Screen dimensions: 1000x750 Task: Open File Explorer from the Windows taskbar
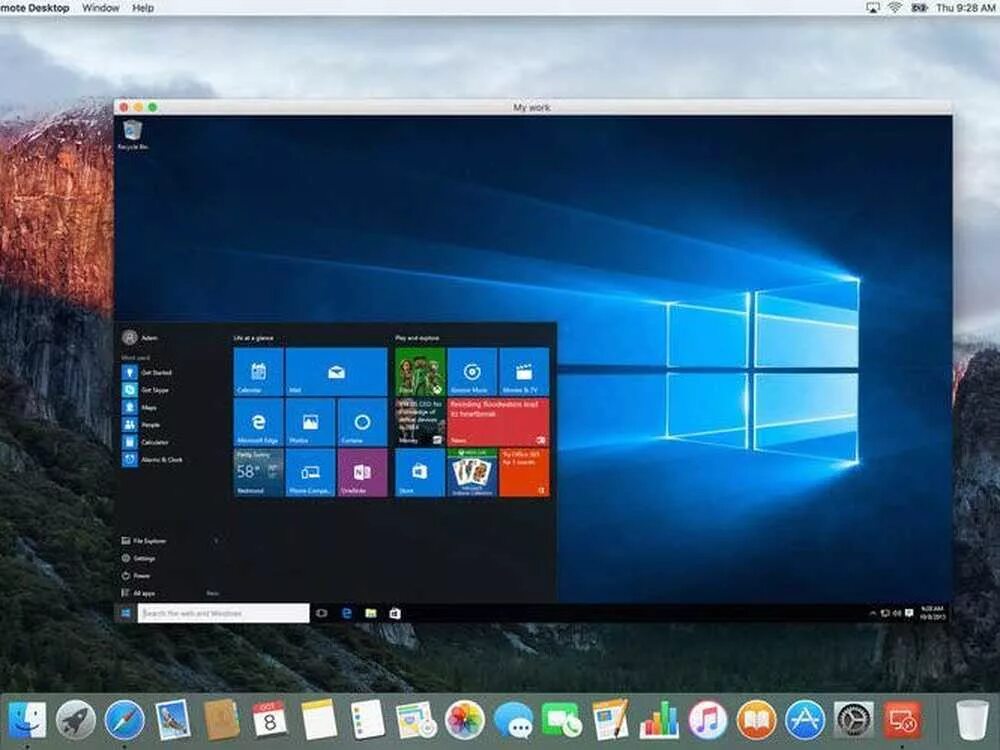tap(371, 613)
